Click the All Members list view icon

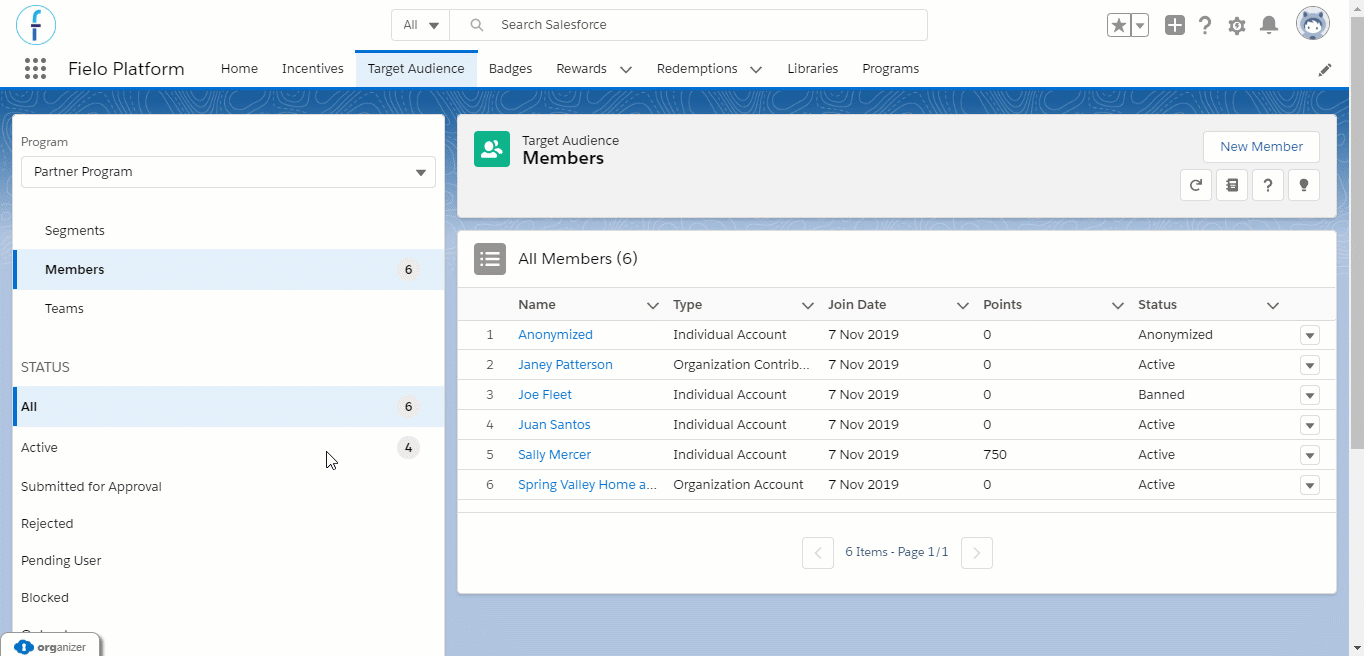point(490,259)
